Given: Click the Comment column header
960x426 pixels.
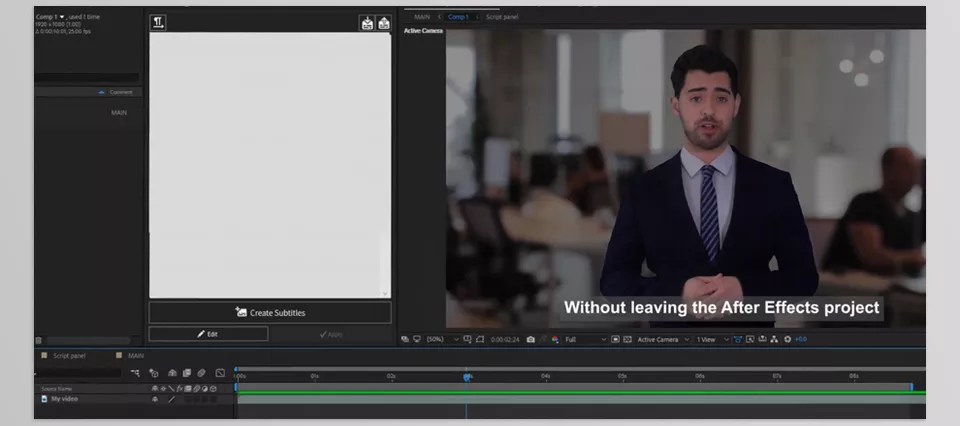Looking at the screenshot, I should 121,92.
